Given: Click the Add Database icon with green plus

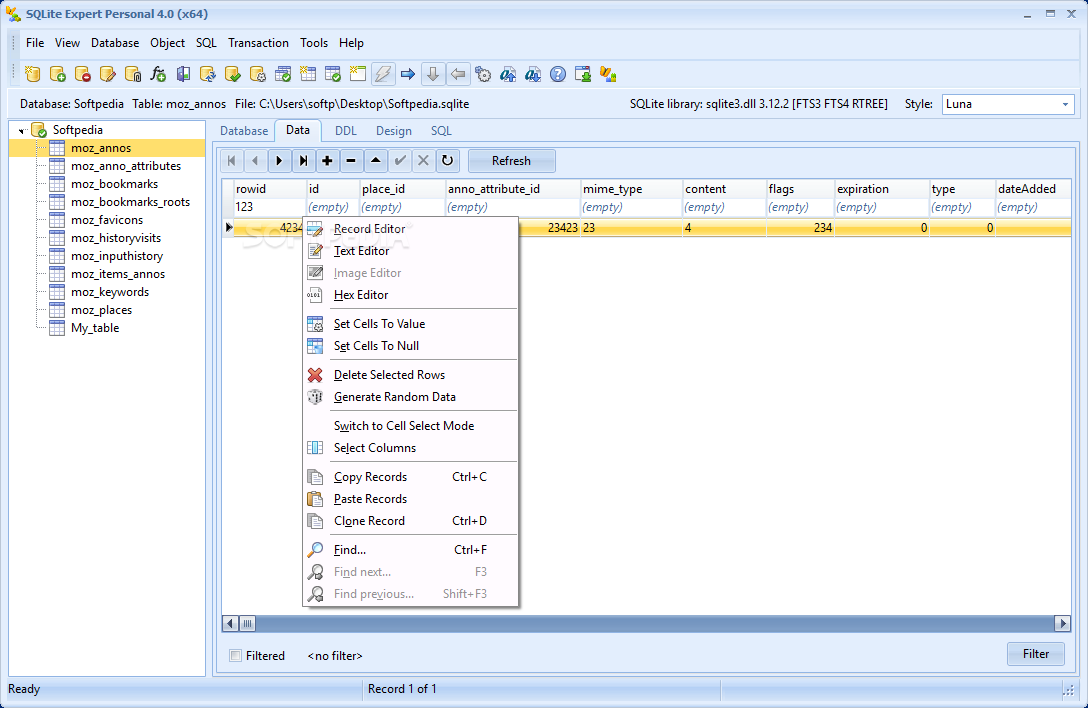Looking at the screenshot, I should [x=58, y=74].
